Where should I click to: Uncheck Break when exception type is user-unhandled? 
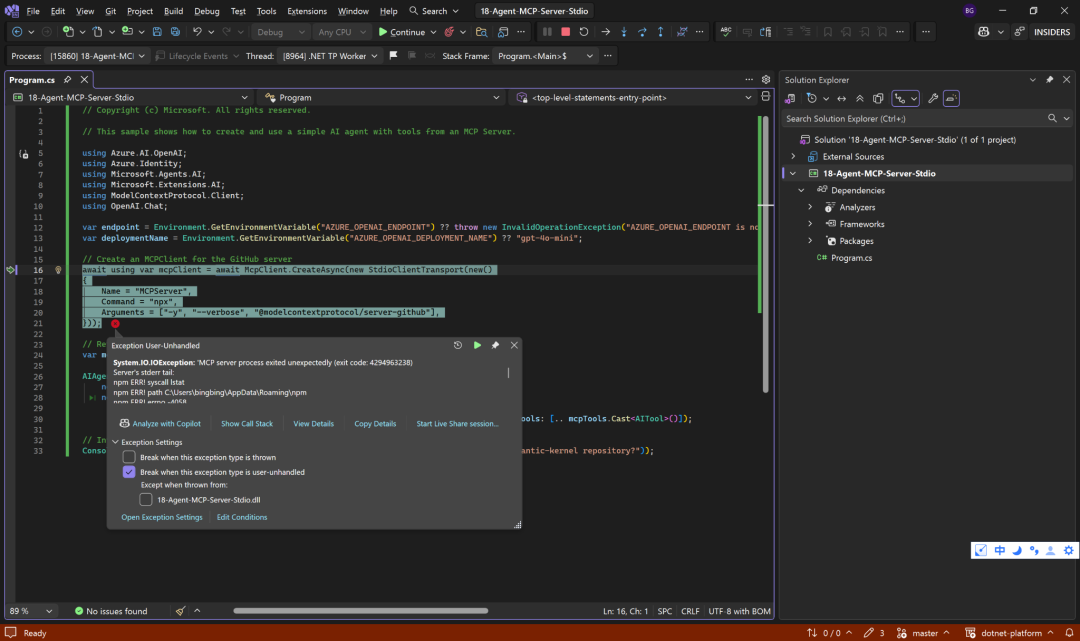[x=129, y=472]
